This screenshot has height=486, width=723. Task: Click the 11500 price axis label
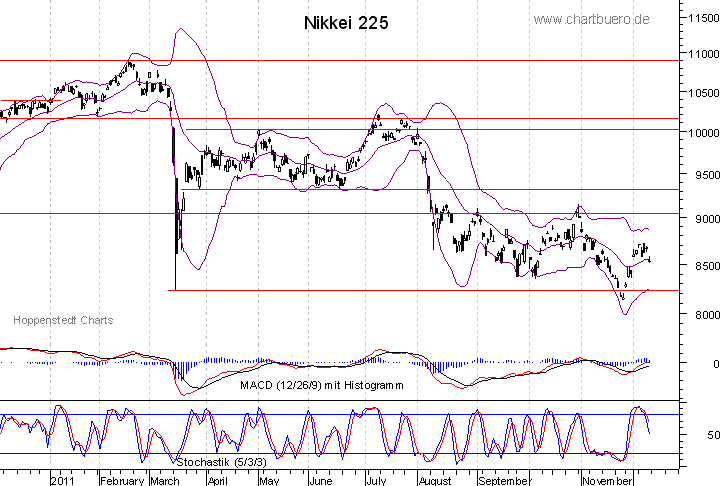pos(704,18)
